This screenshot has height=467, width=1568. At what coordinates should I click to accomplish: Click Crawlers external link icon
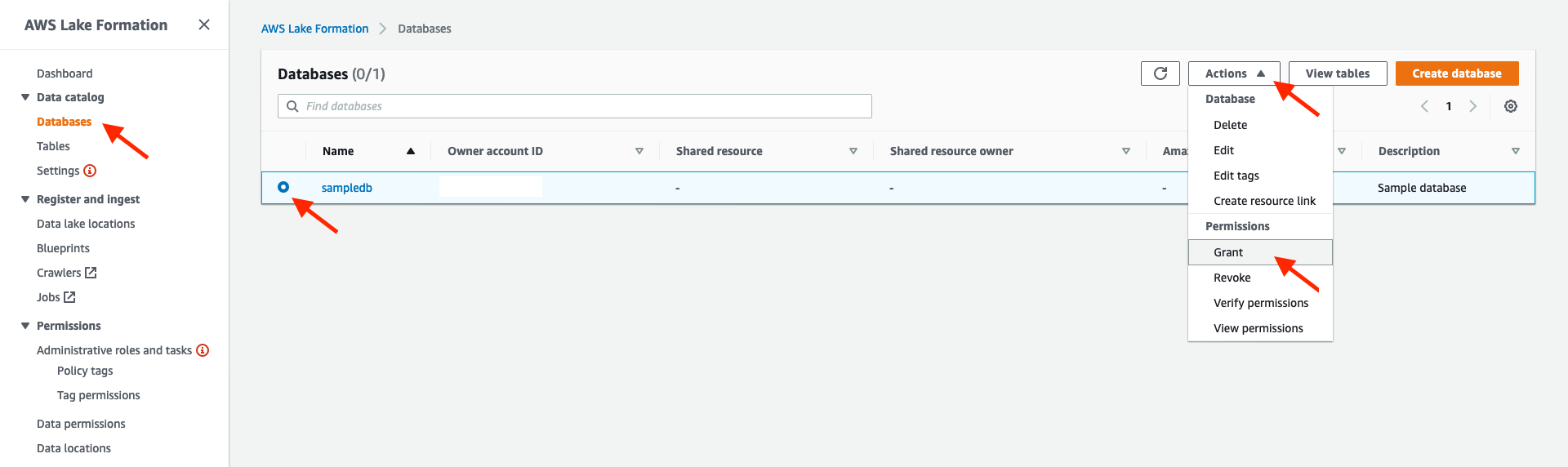point(91,273)
